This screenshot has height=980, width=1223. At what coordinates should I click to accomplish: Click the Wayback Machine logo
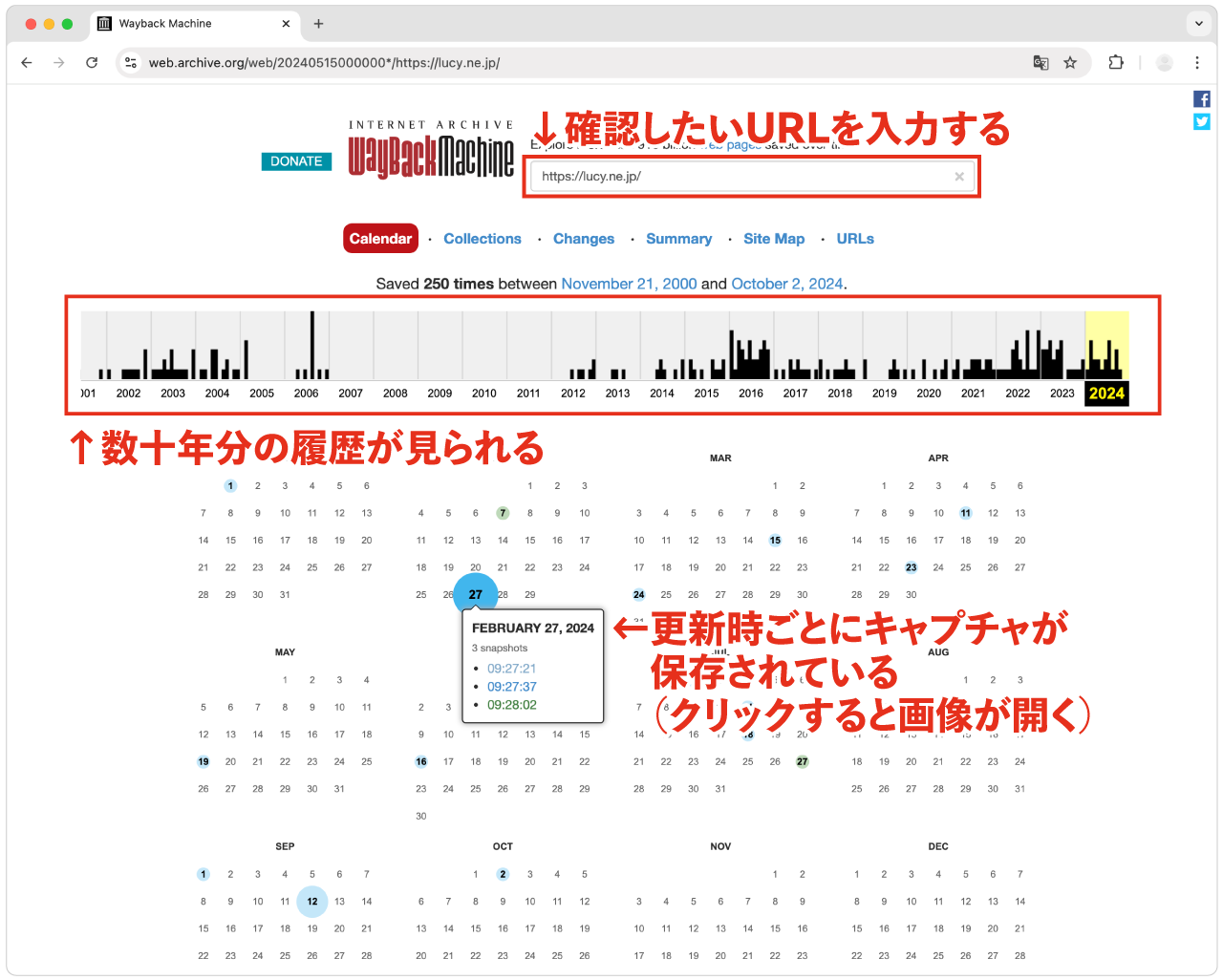tap(431, 150)
